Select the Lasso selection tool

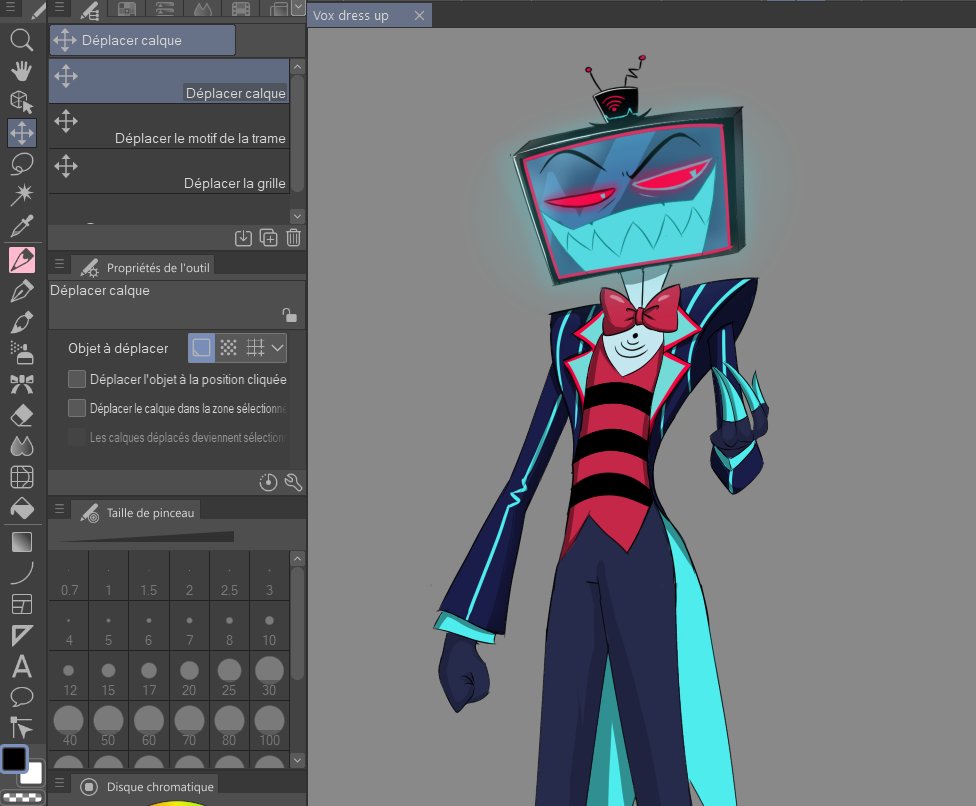tap(22, 164)
